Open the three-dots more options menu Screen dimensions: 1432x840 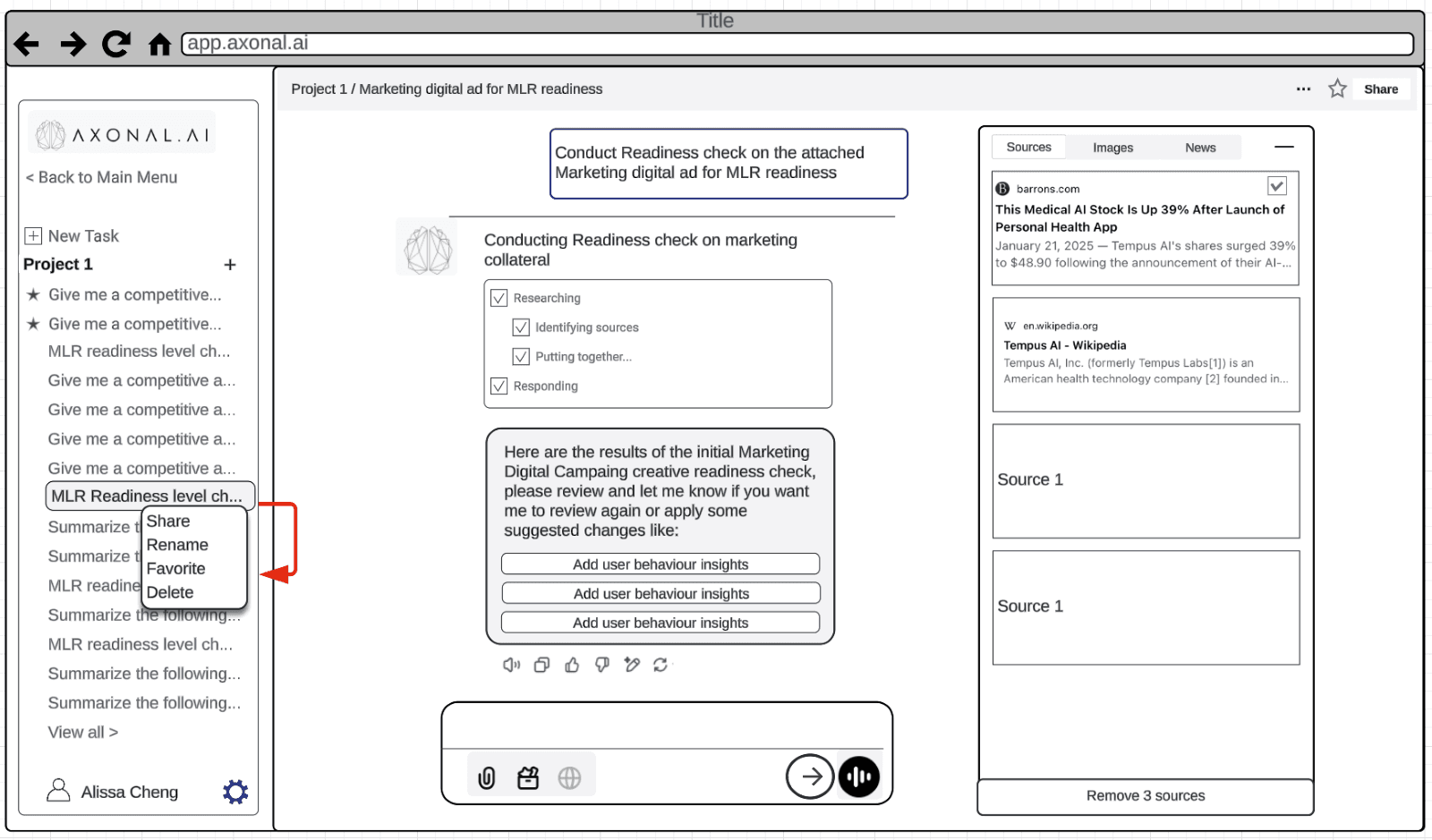(1303, 89)
